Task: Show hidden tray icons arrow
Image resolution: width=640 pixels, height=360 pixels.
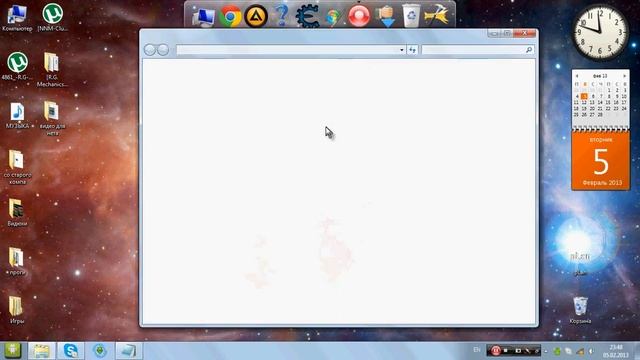Action: [x=546, y=351]
